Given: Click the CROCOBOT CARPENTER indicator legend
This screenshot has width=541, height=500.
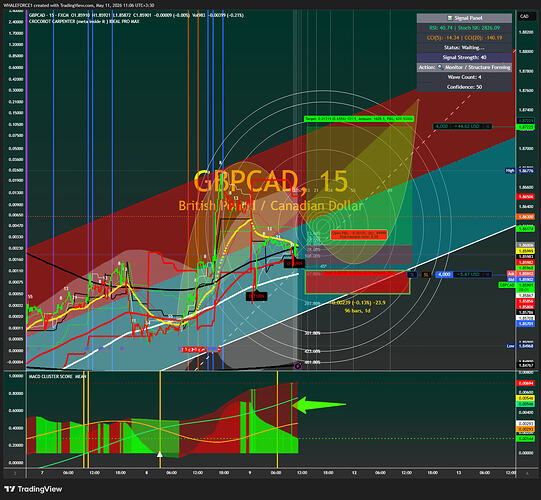Looking at the screenshot, I should [x=84, y=21].
